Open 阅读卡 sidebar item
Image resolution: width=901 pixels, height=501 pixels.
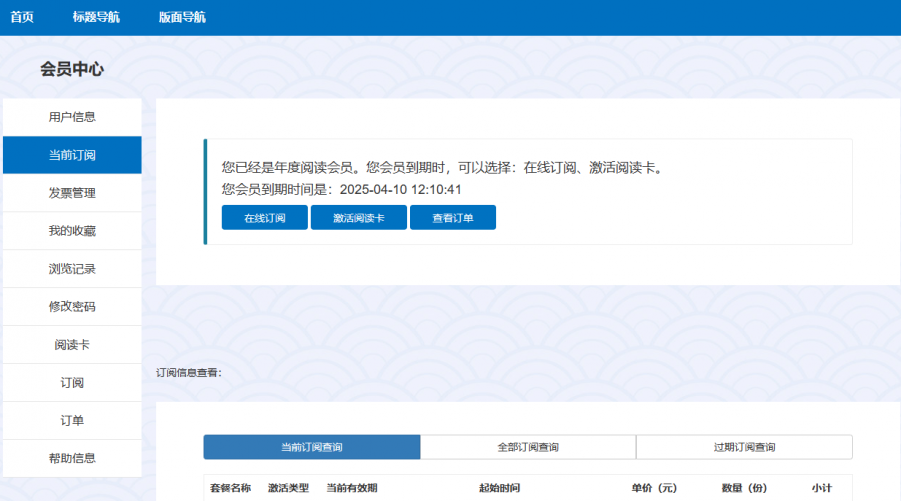72,345
